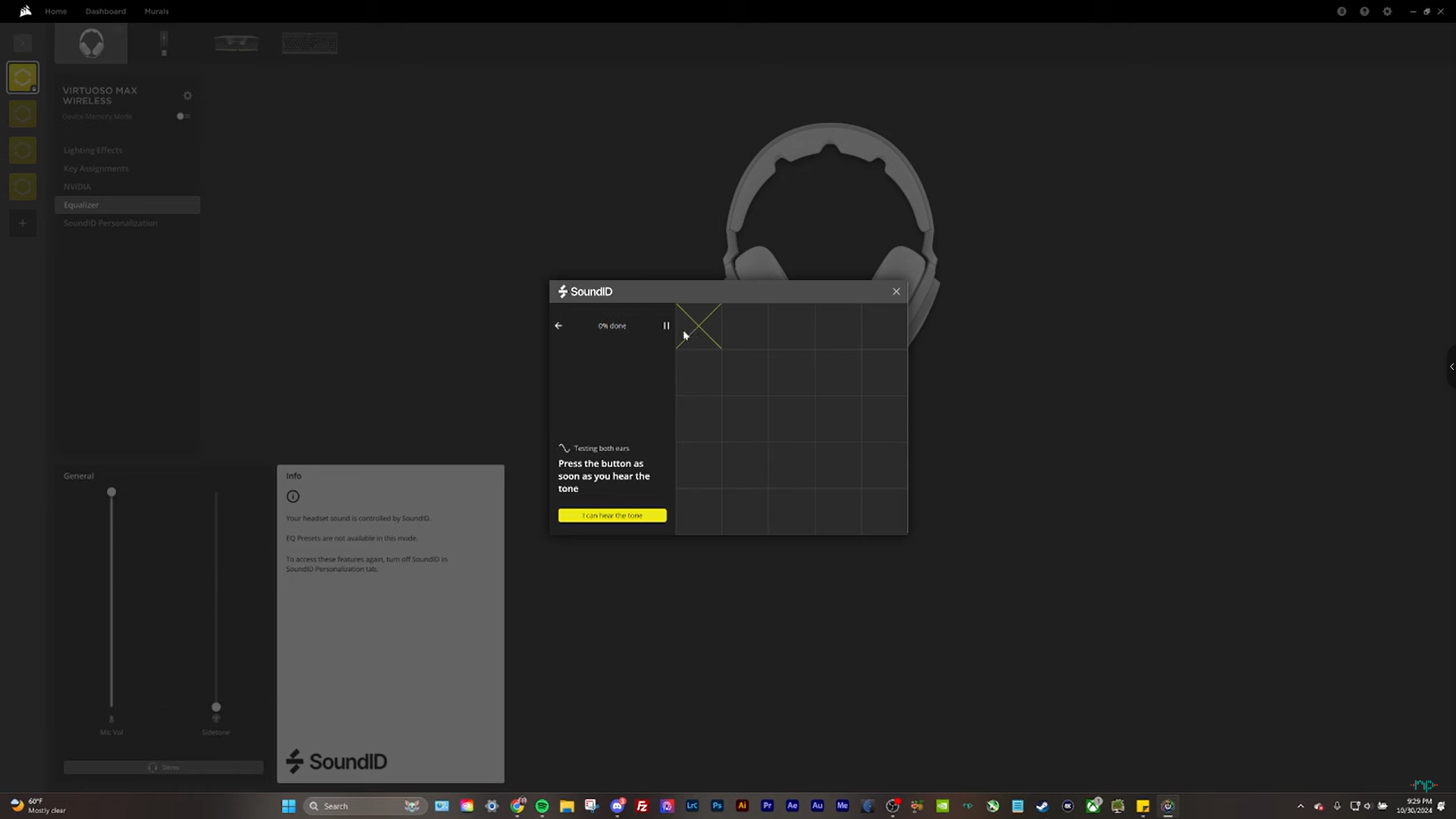Click the Corsair sails logo
Image resolution: width=1456 pixels, height=819 pixels.
(x=25, y=11)
